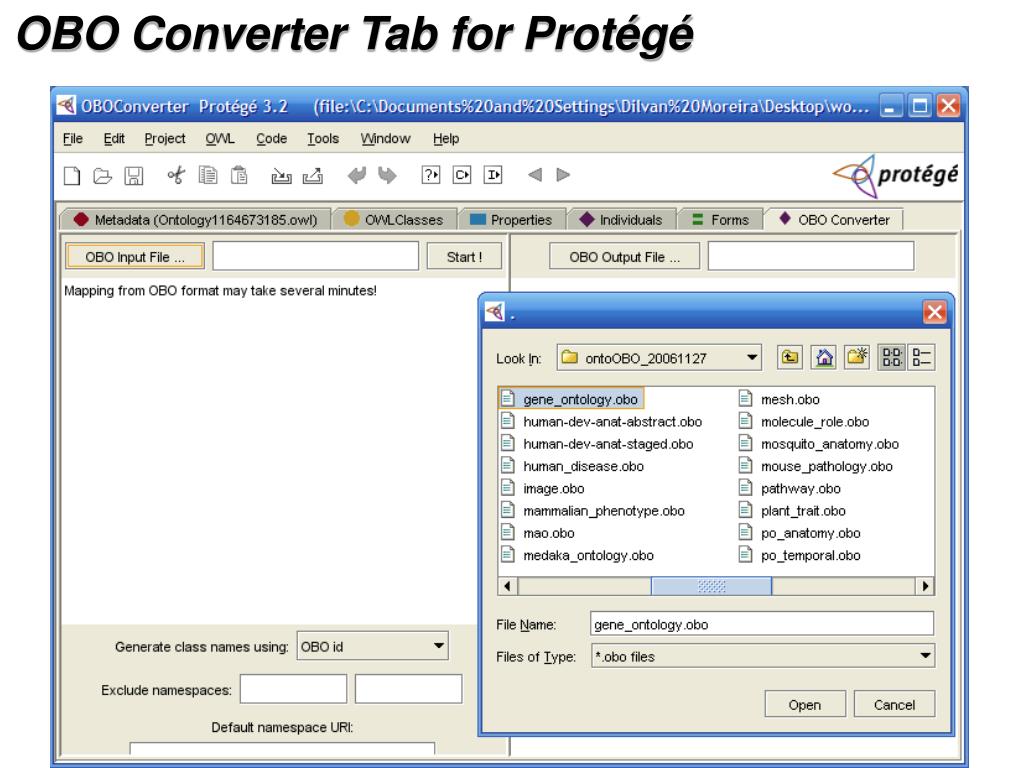Click the Start! button
Image resolution: width=1024 pixels, height=768 pixels.
tap(464, 257)
